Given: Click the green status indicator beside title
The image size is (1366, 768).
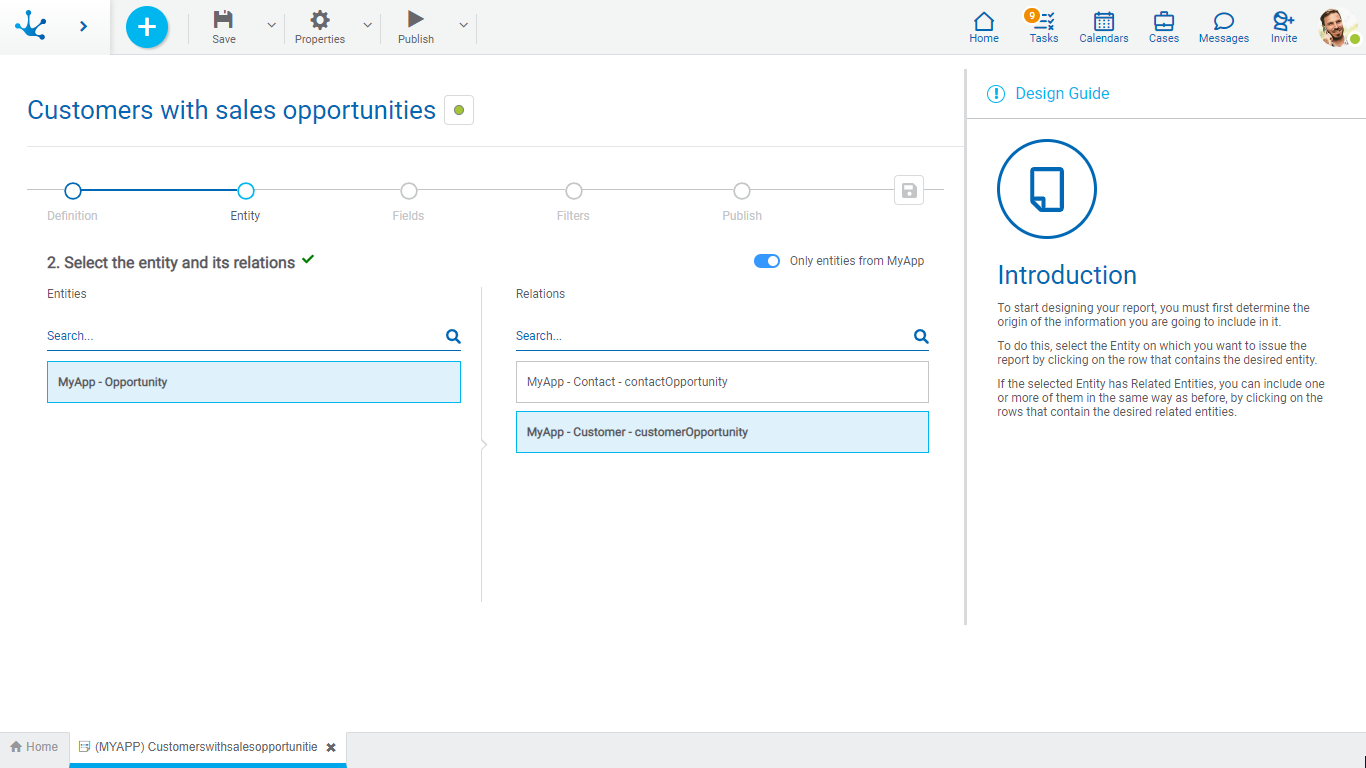Looking at the screenshot, I should click(459, 110).
